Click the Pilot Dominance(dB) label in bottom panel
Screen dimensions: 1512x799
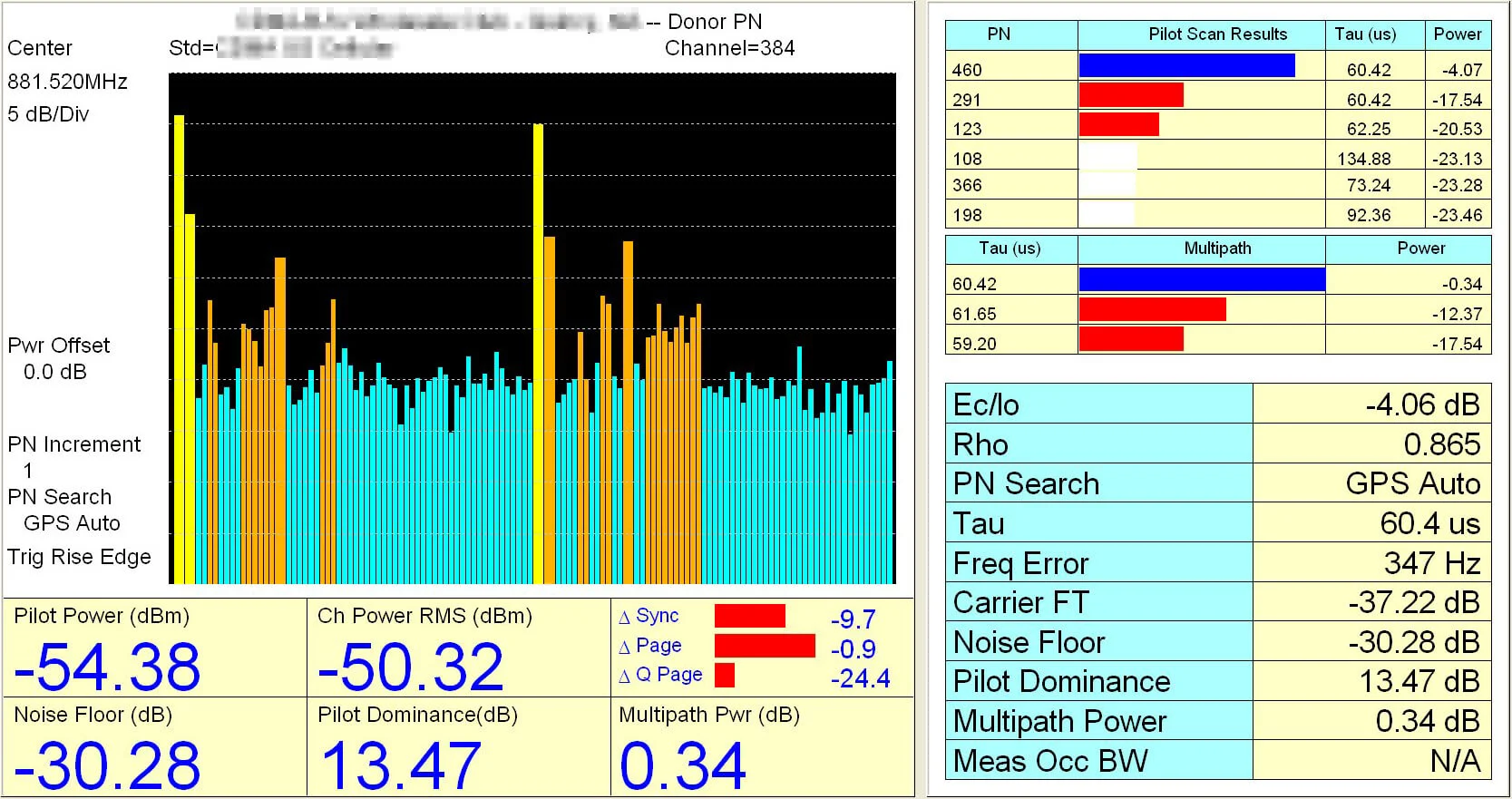417,715
